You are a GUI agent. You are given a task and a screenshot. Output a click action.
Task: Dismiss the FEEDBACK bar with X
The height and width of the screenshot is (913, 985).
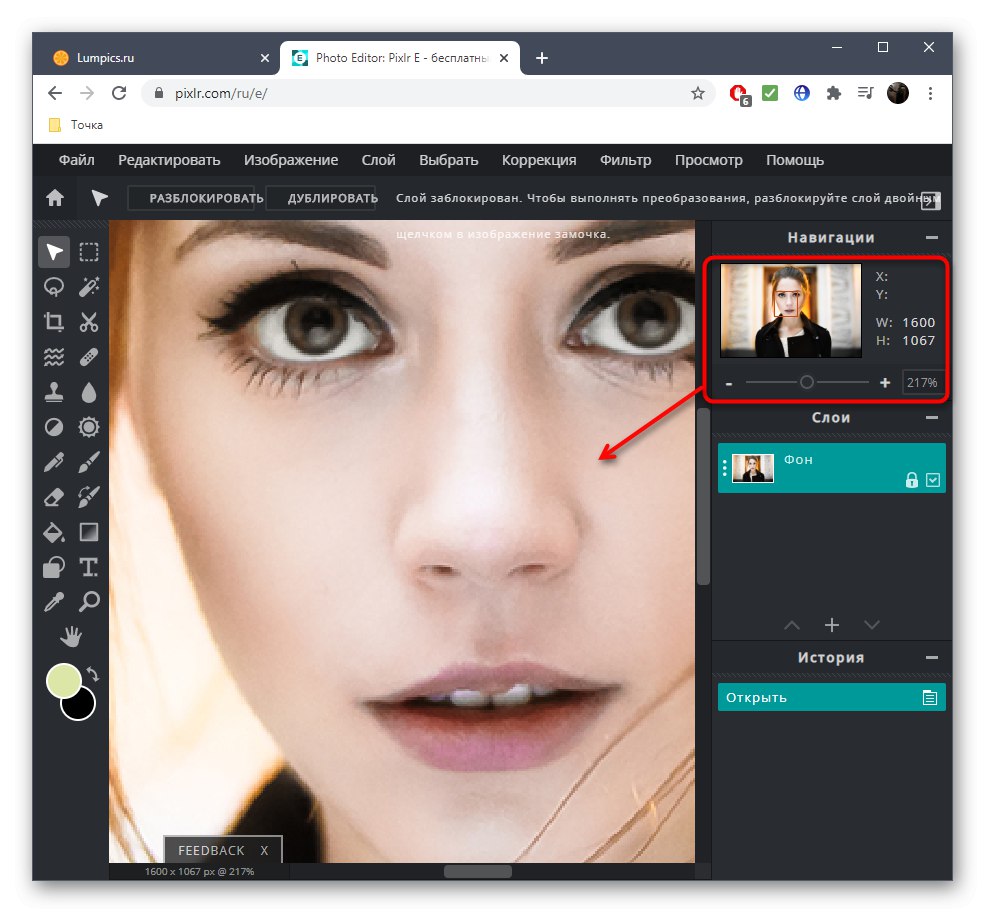pyautogui.click(x=264, y=850)
